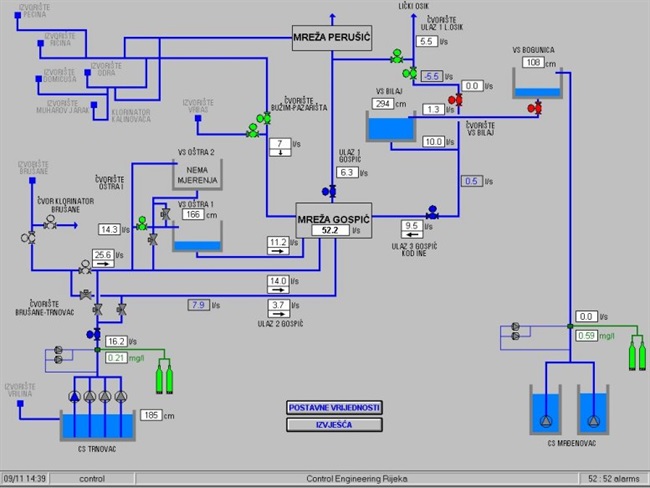Click the Izvorište Vrilina source marker
The image size is (650, 488).
pyautogui.click(x=20, y=403)
